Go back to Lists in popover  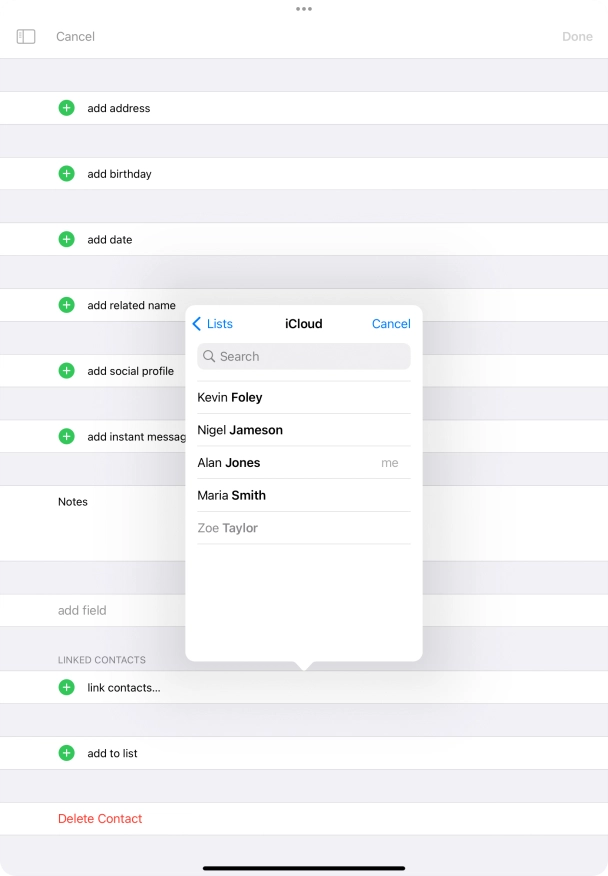pos(212,324)
